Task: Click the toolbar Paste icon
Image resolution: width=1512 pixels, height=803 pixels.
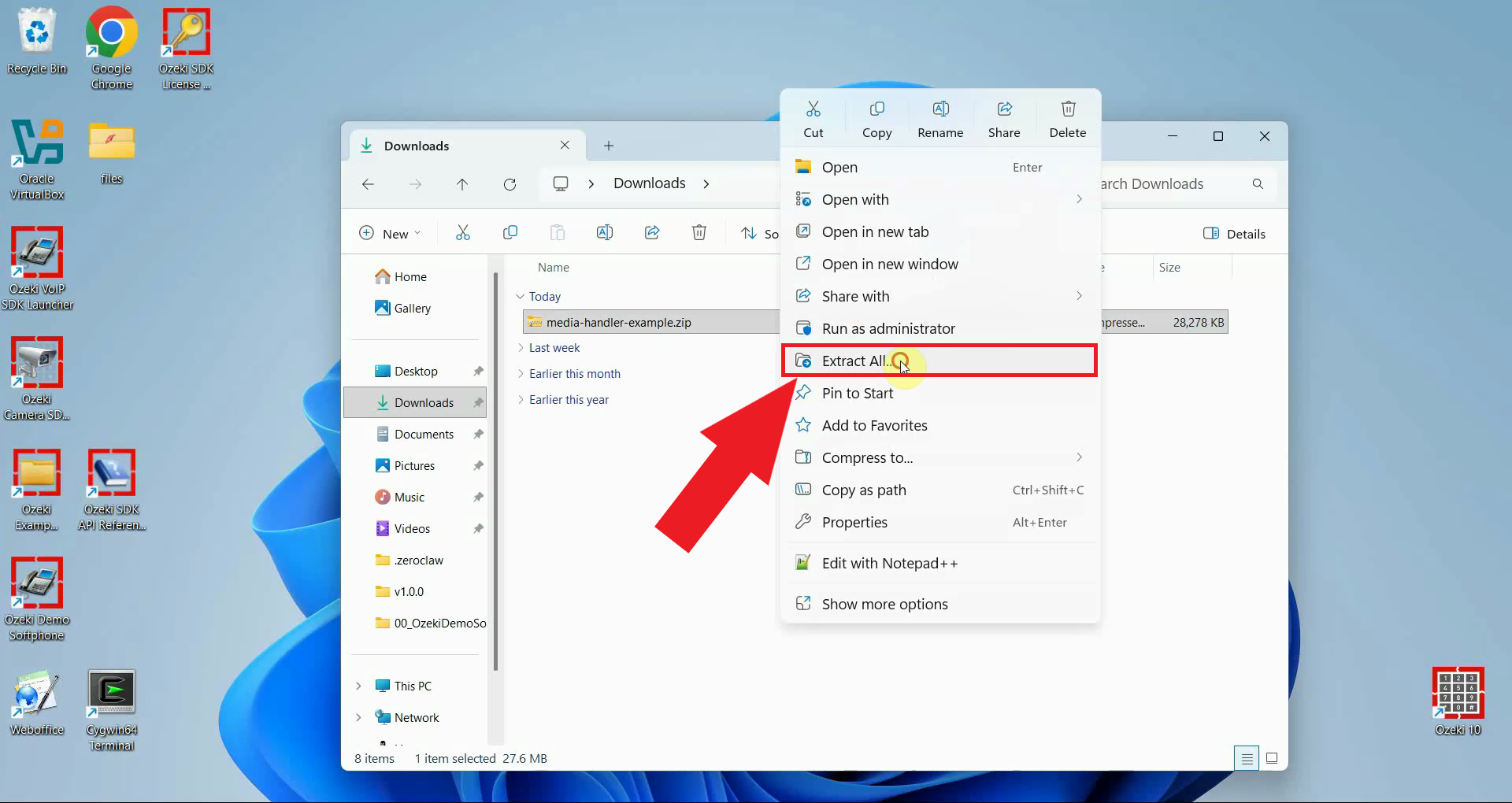Action: 558,233
